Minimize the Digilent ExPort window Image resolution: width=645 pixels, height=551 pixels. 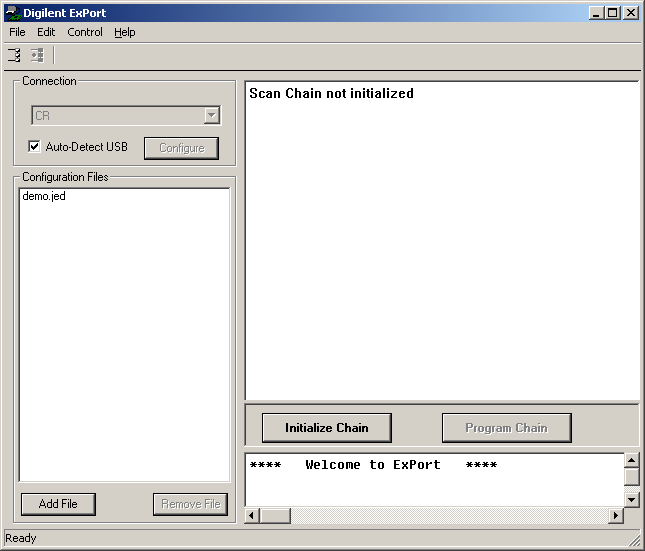coord(595,13)
